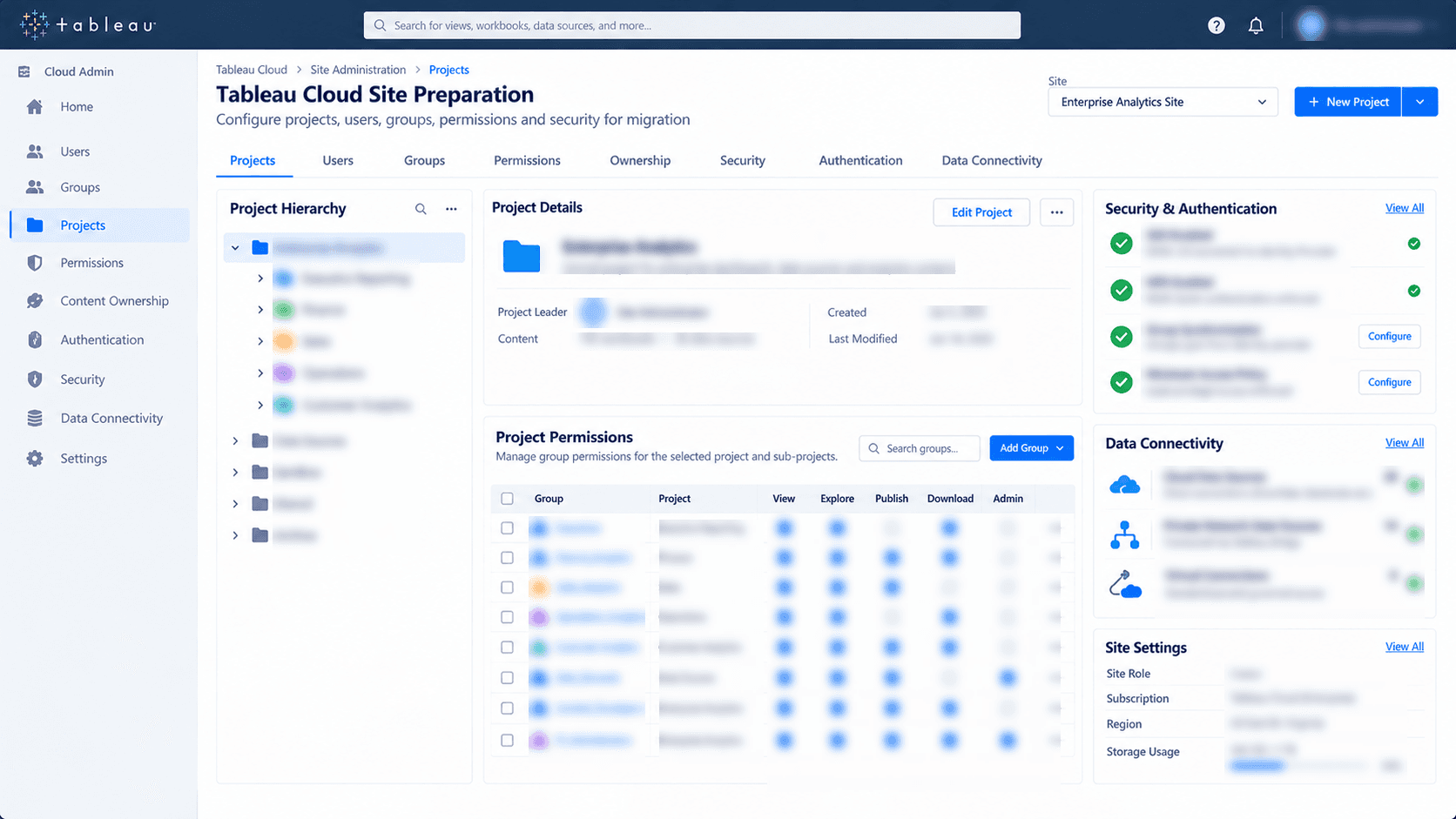
Task: Open Project Details more options ellipsis
Action: coord(1056,212)
